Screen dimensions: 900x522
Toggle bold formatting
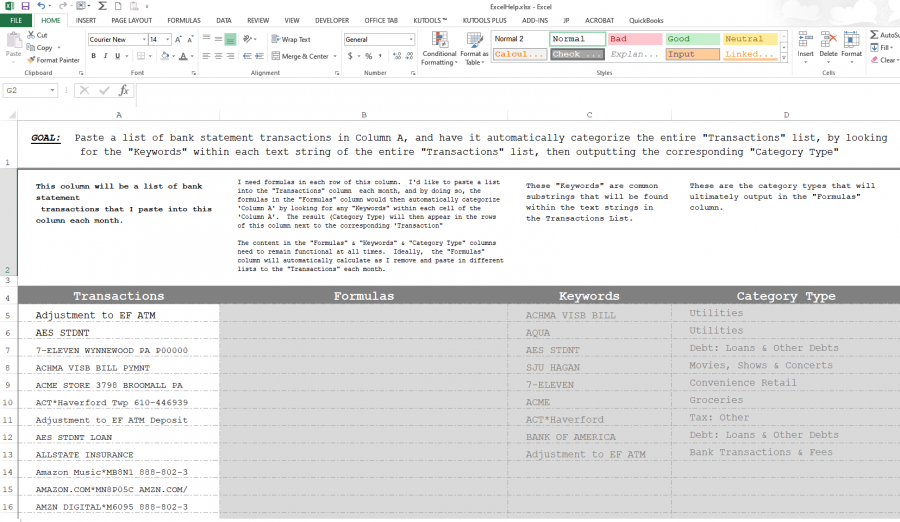tap(94, 56)
